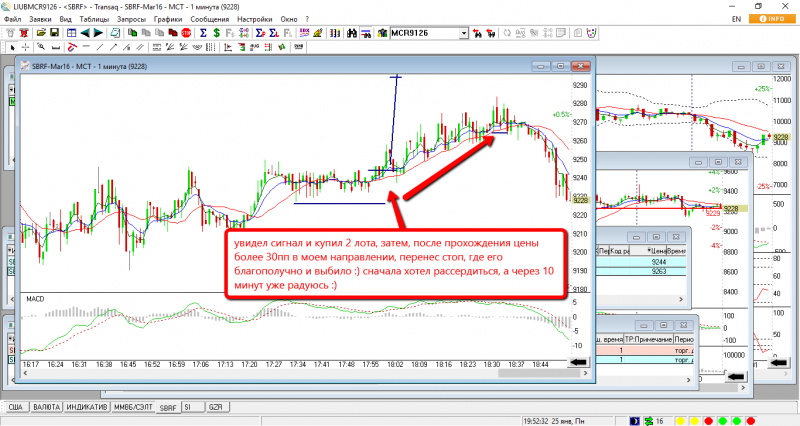The image size is (800, 426).
Task: Click the SBRF chart scrollbar left arrow
Action: point(25,373)
